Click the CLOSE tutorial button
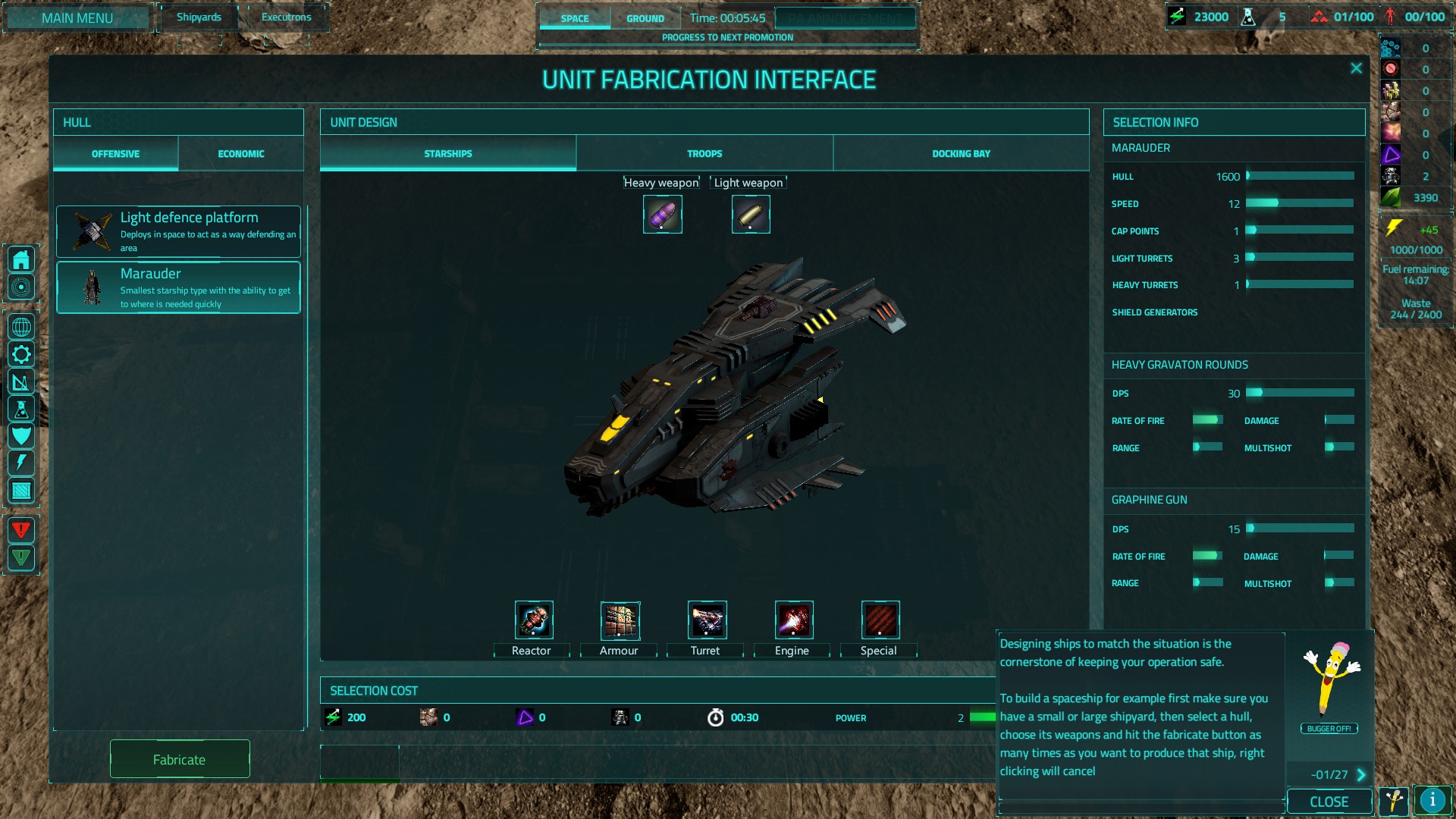1456x819 pixels. (x=1329, y=802)
